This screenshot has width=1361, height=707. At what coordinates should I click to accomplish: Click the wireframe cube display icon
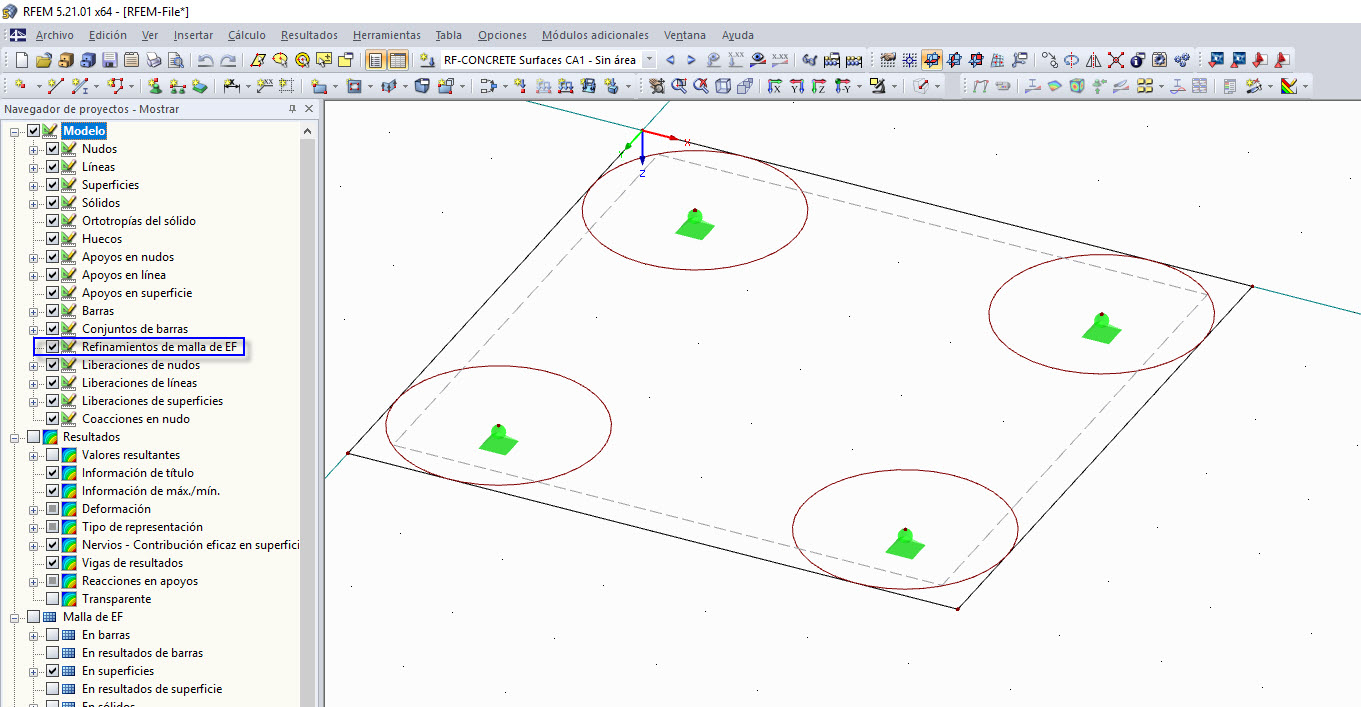point(723,86)
